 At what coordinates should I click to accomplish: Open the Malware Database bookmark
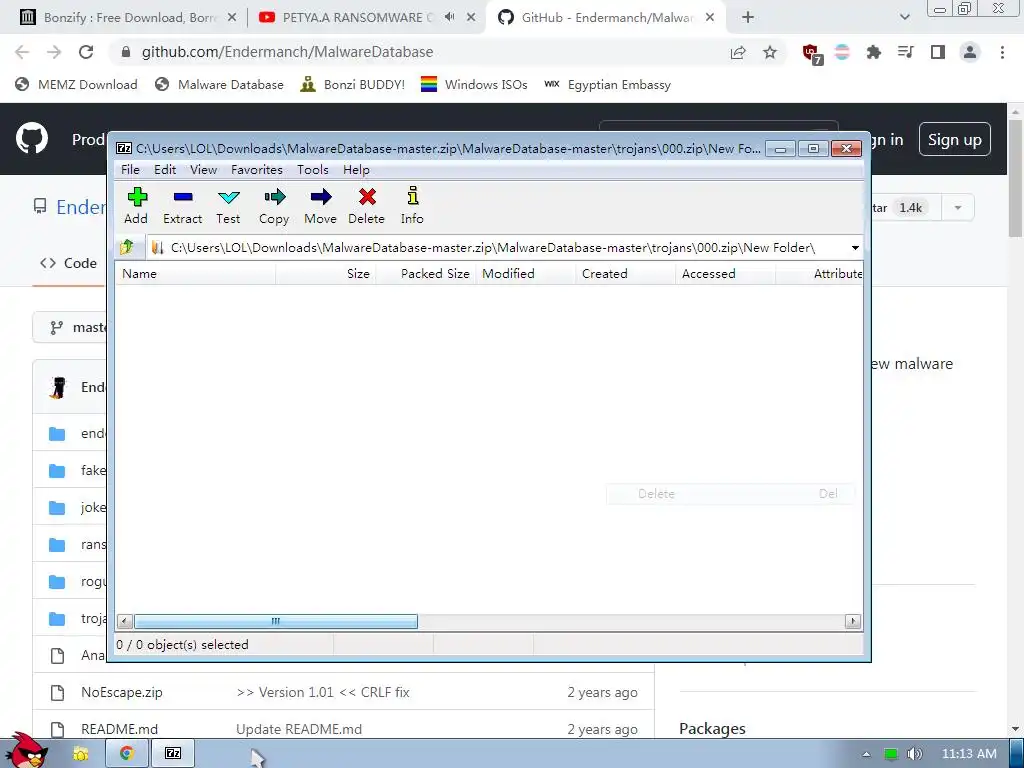[x=219, y=85]
